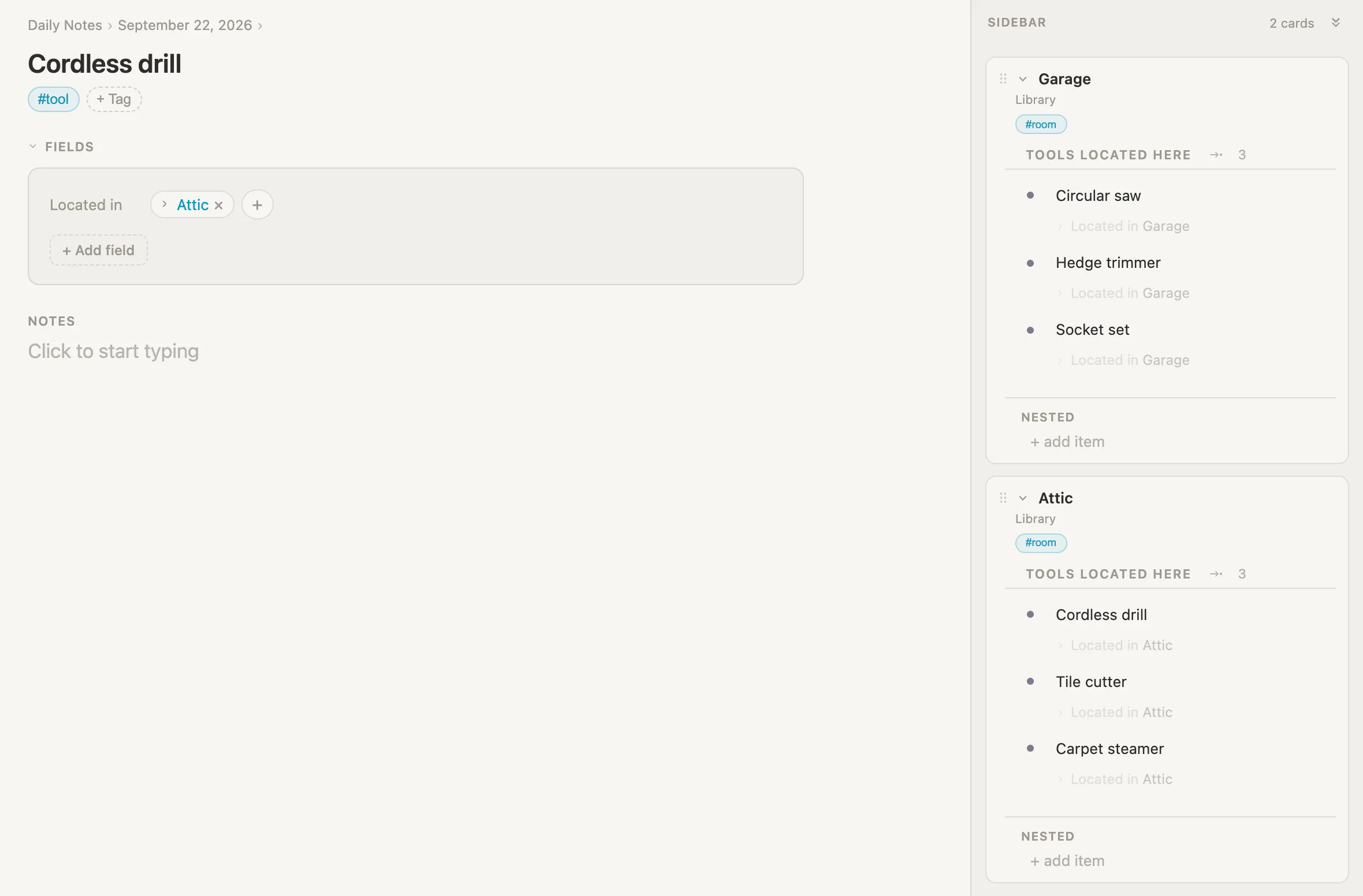Open the #tool tag

53,99
